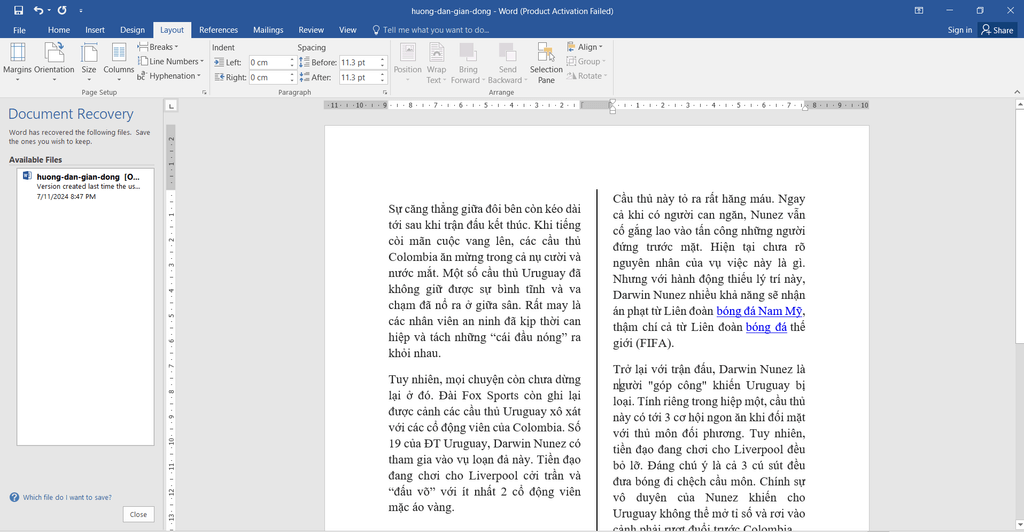1024x532 pixels.
Task: Click the vertical scrollbar thumb
Action: tap(1018, 227)
